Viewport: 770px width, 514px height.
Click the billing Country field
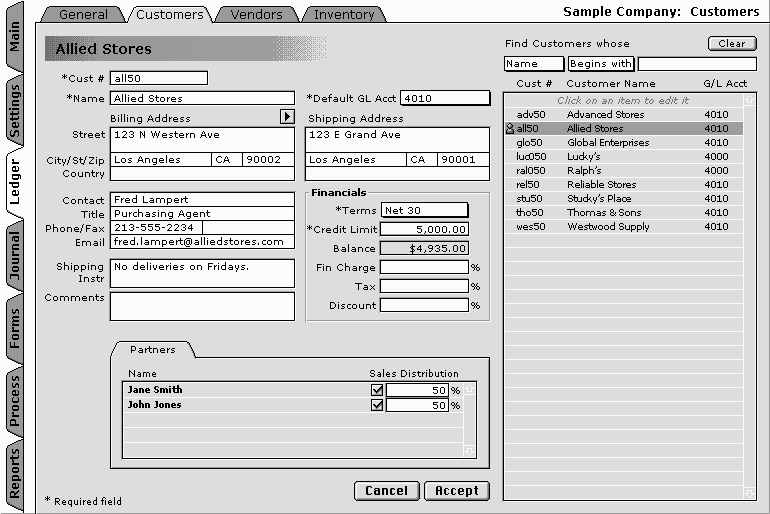tap(202, 174)
